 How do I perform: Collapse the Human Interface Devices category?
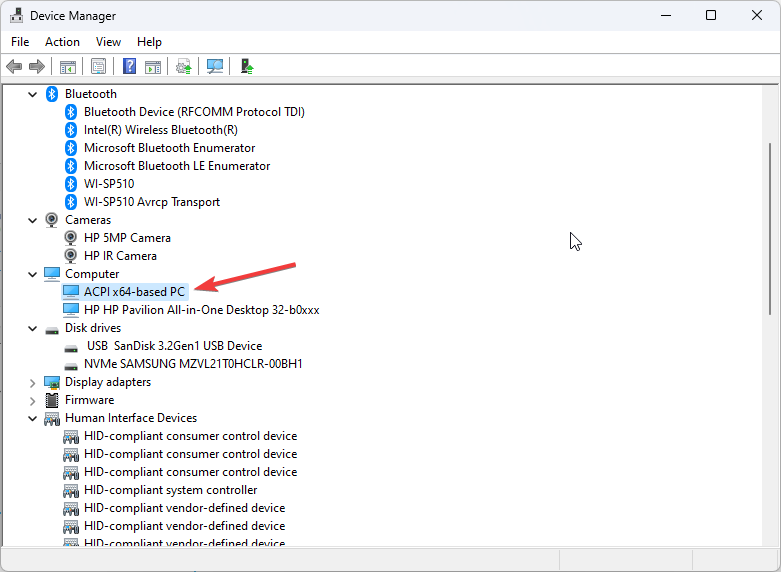pos(32,419)
